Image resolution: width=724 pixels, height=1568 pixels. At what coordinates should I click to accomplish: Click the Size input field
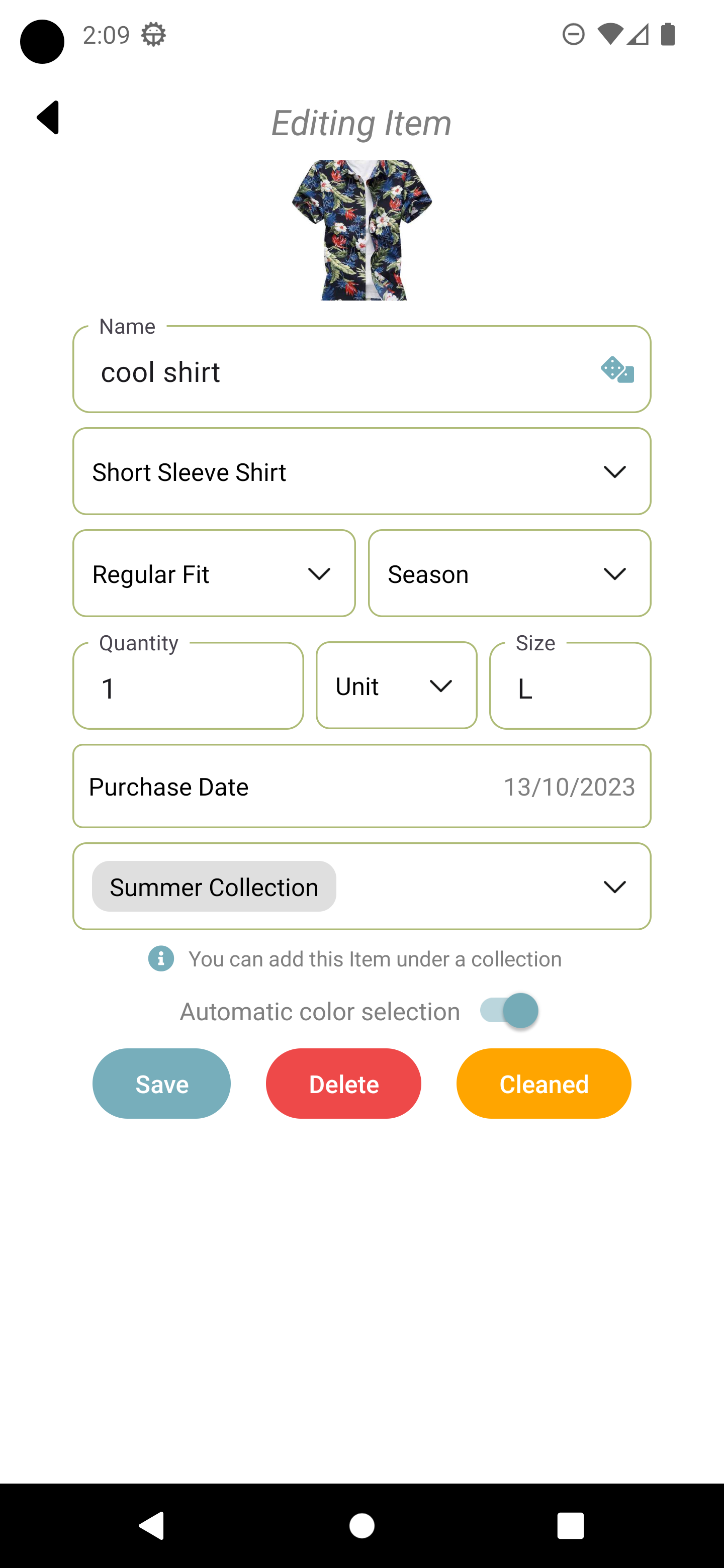pos(570,688)
